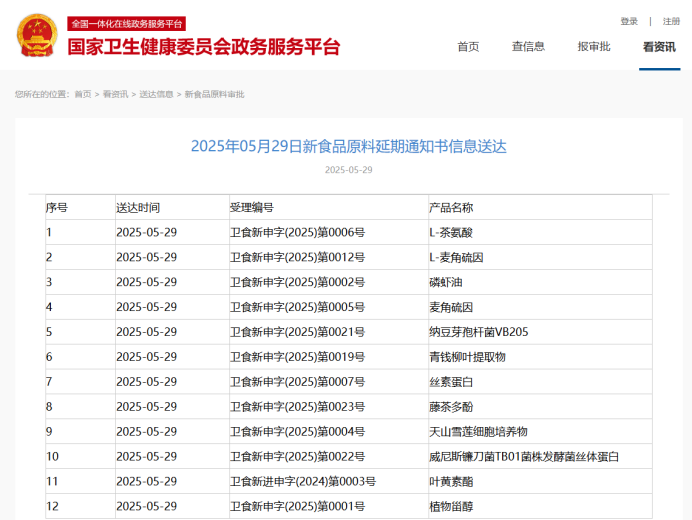
Task: Select the product name 青钱柳叶提取物
Action: 467,357
